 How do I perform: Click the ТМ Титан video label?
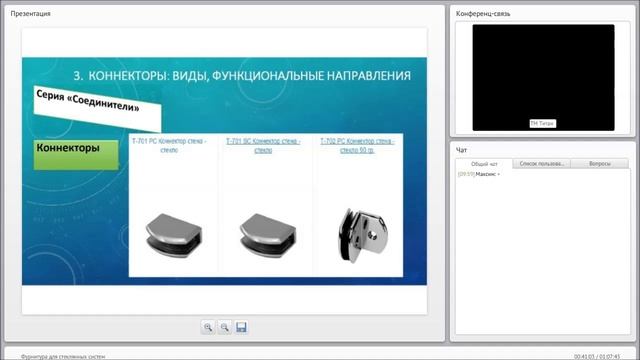(542, 123)
